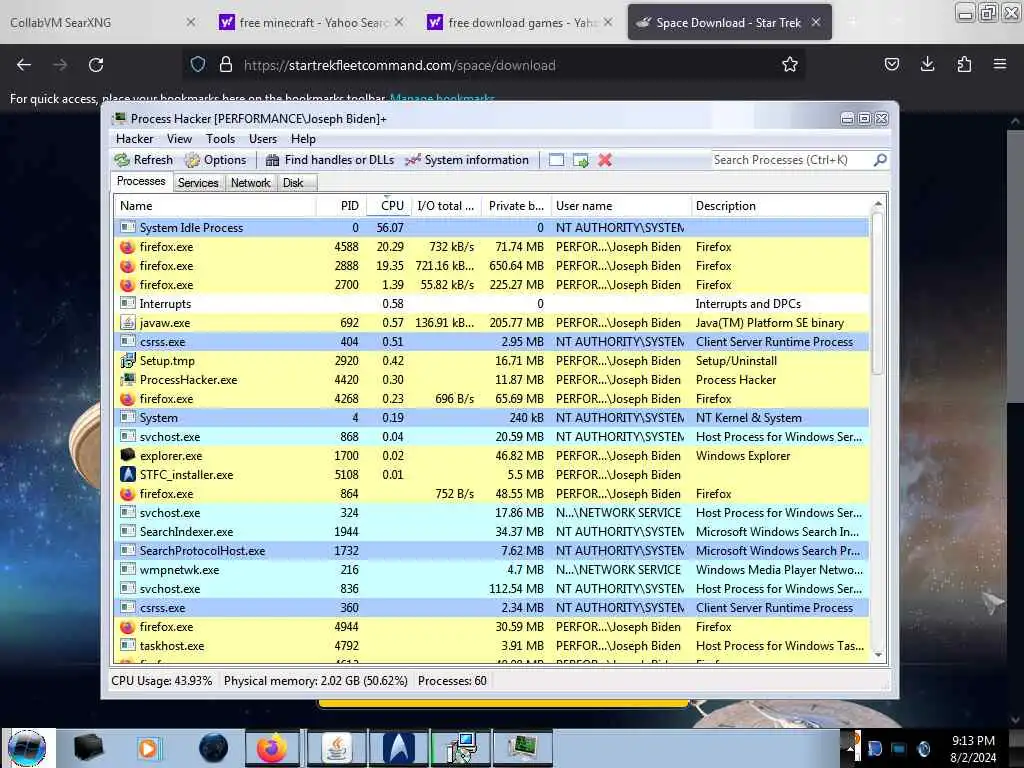Select the taskhost.exe row
This screenshot has height=768, width=1024.
tap(492, 646)
